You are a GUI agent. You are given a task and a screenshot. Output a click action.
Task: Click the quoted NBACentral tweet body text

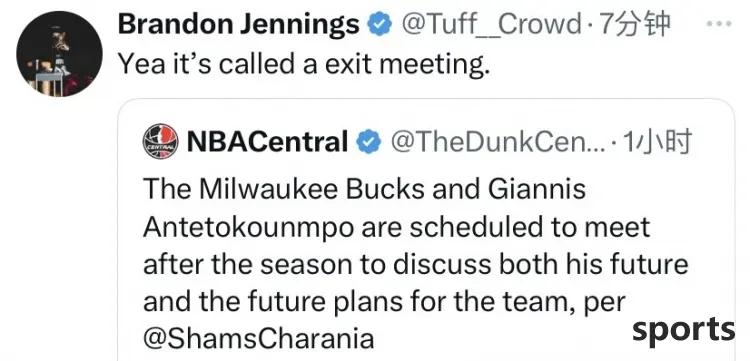pyautogui.click(x=415, y=264)
